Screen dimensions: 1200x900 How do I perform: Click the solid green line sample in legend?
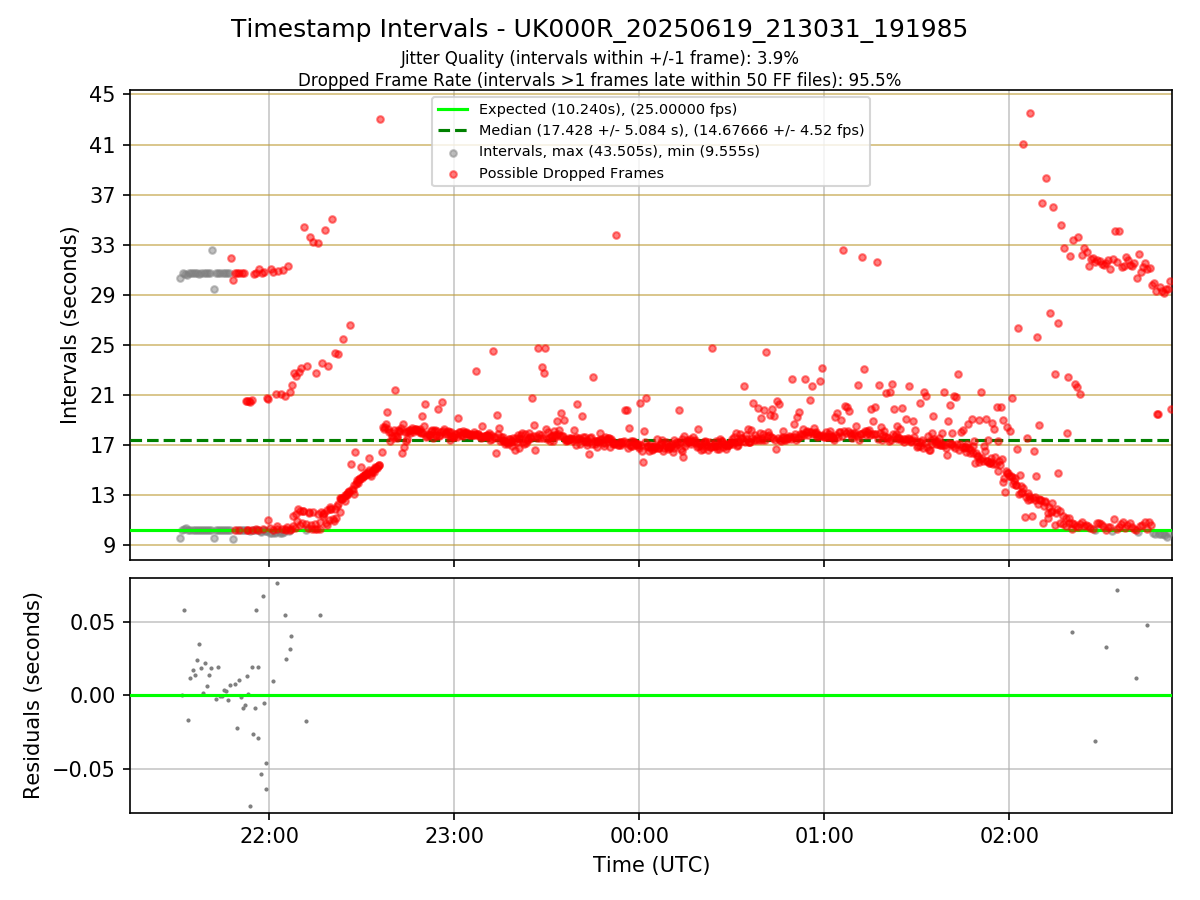pos(454,109)
